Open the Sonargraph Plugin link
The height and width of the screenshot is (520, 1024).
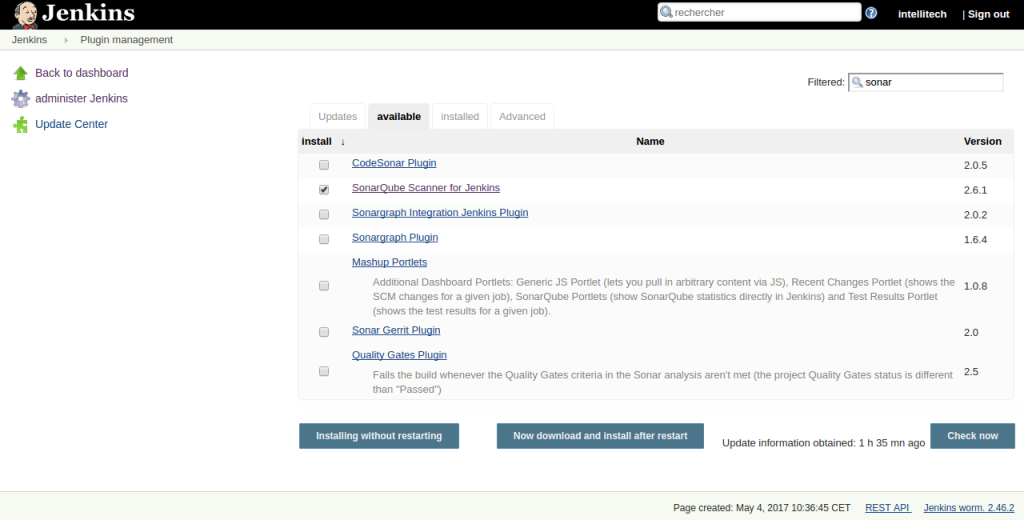395,238
